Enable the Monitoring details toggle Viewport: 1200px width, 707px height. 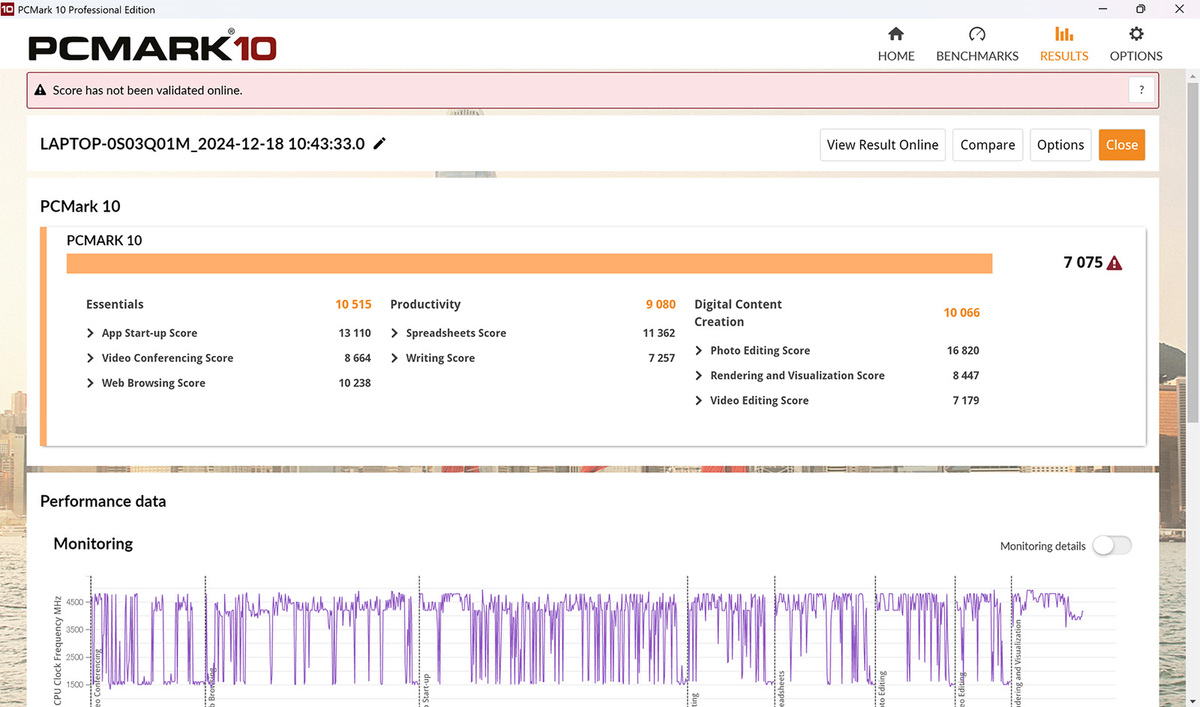[1111, 546]
